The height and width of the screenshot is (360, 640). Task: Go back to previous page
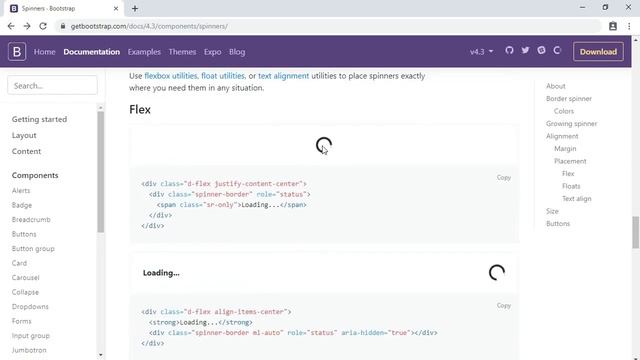click(x=11, y=26)
